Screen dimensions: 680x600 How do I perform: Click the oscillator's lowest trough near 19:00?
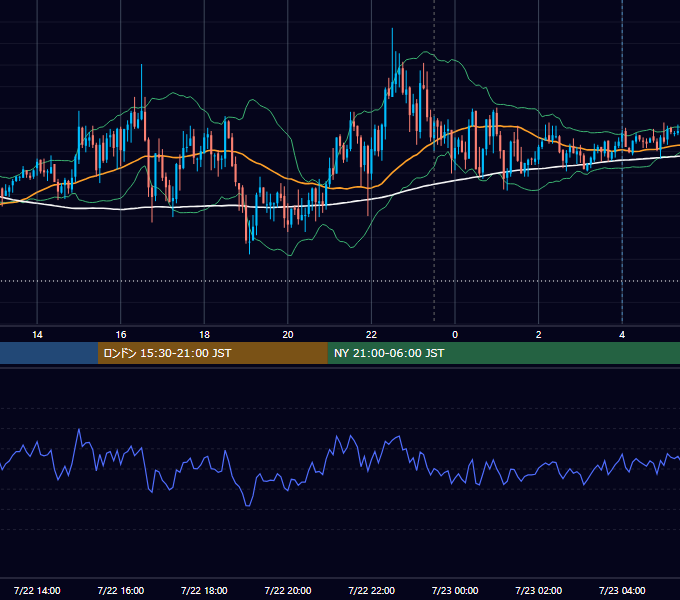pos(248,505)
